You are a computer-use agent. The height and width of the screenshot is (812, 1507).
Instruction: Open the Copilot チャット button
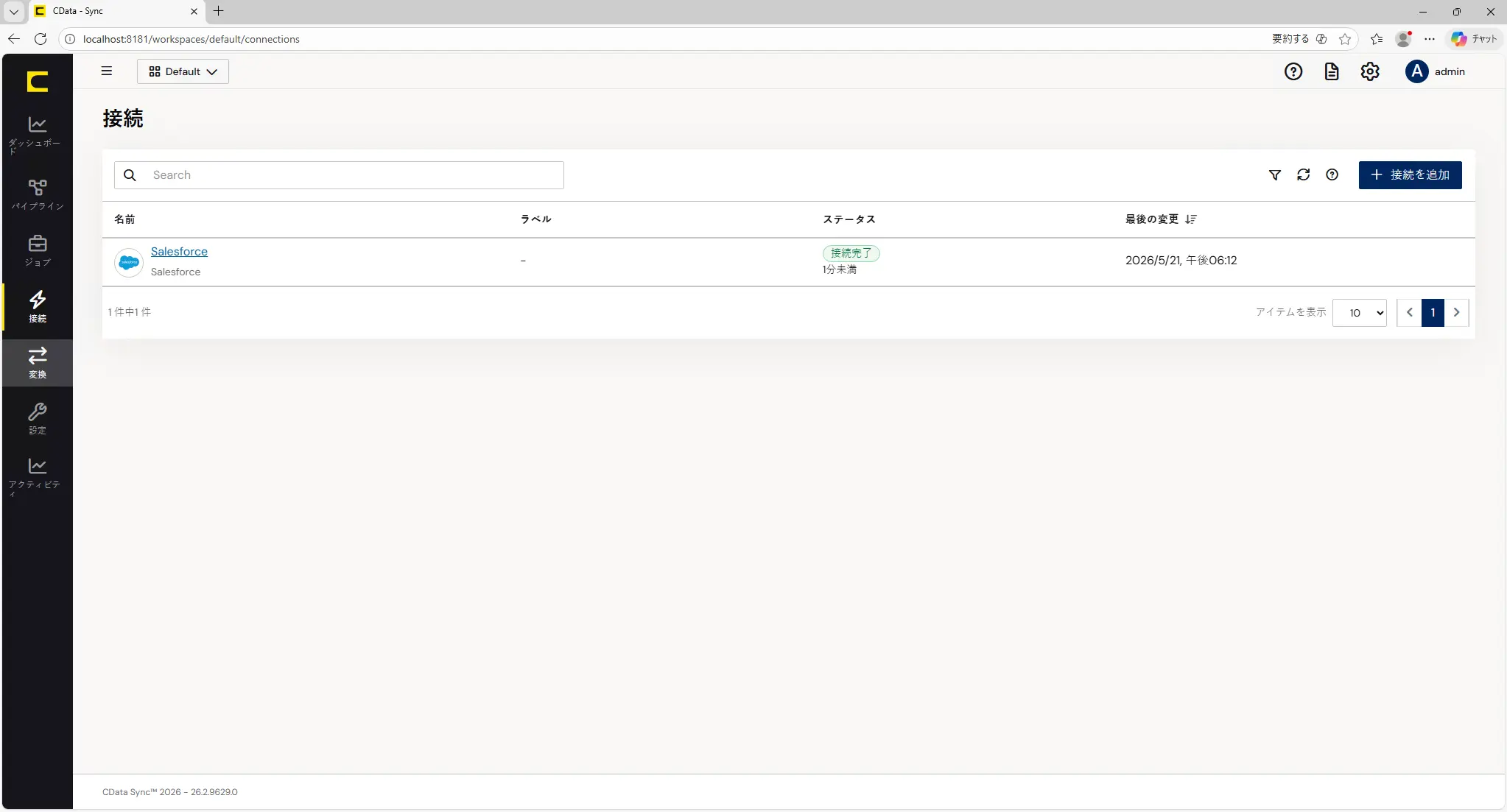pos(1474,39)
